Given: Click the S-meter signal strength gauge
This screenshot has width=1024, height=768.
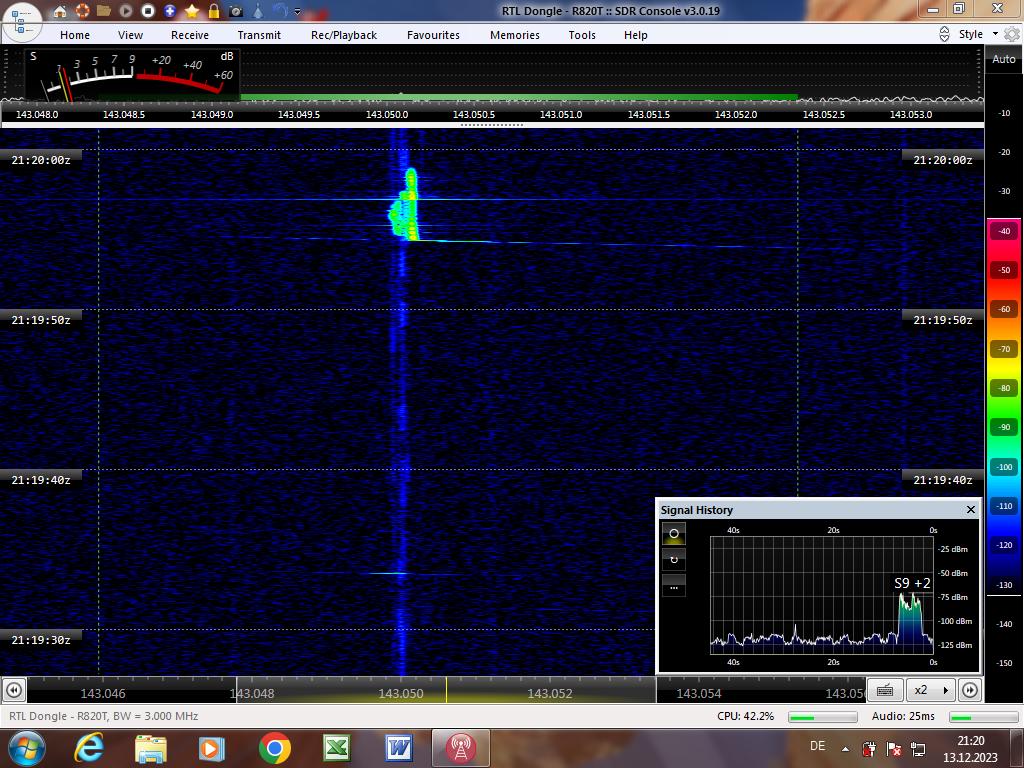Looking at the screenshot, I should coord(133,75).
